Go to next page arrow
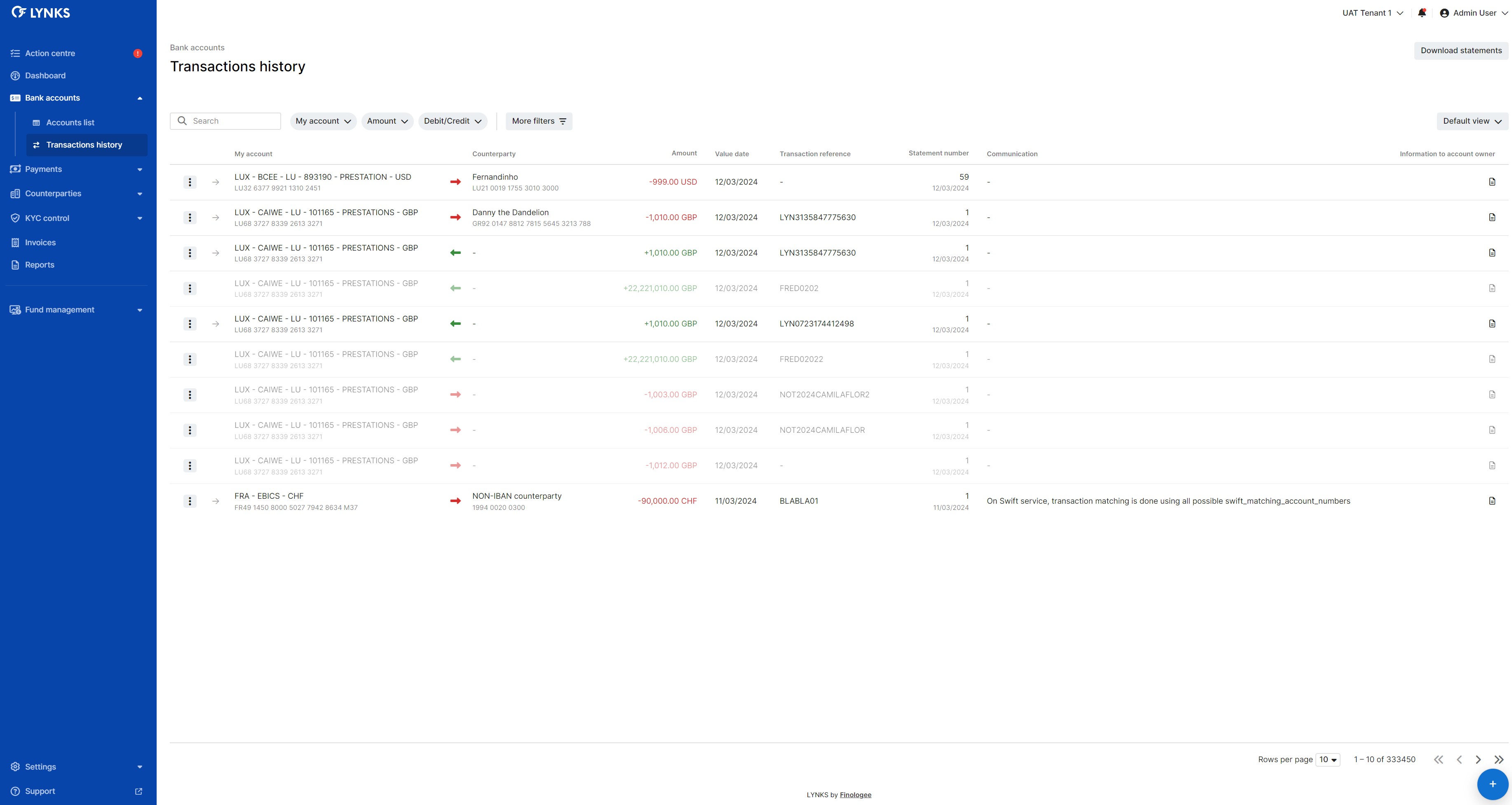 pos(1479,759)
